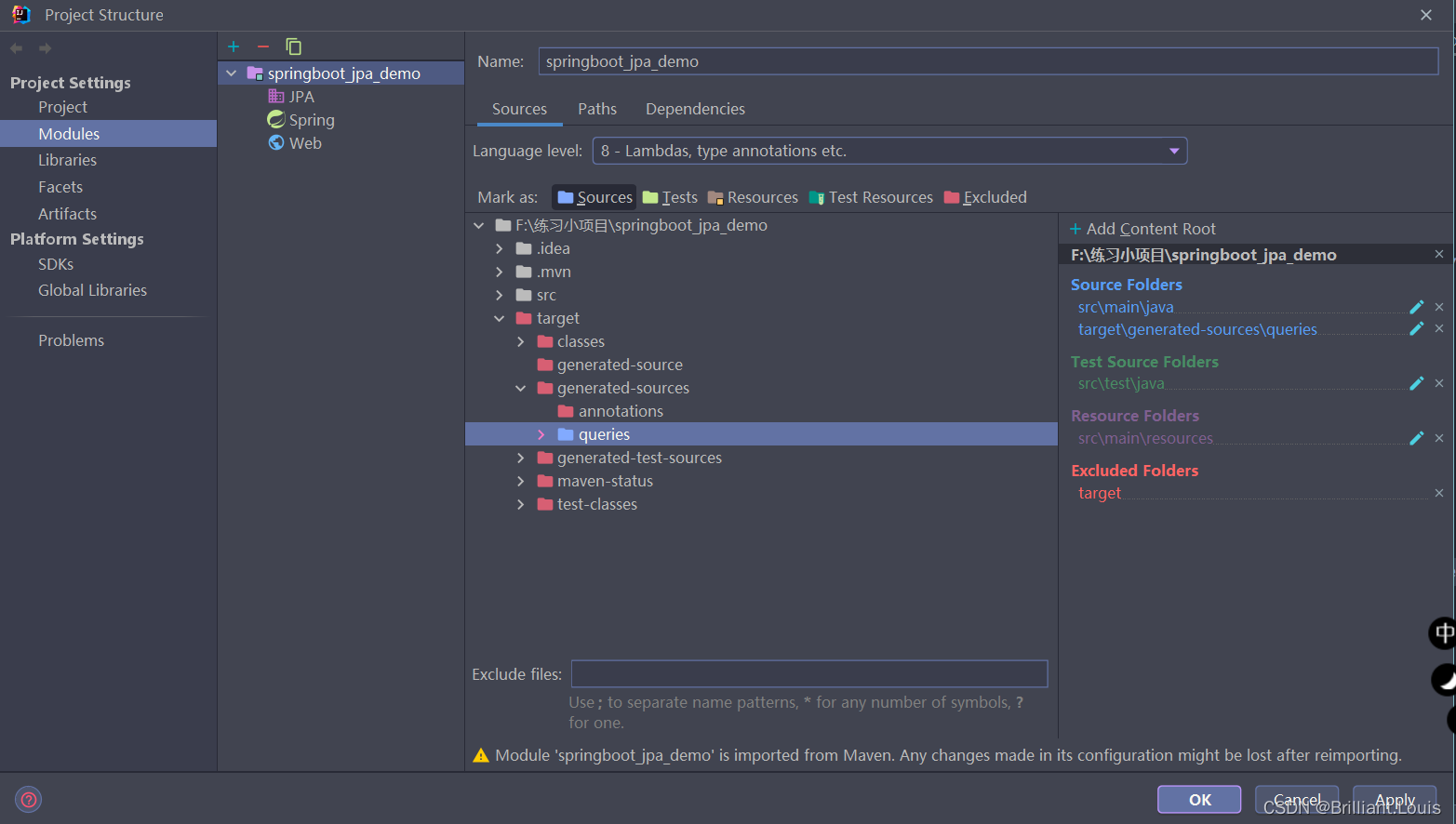Viewport: 1456px width, 824px height.
Task: Copy the selected module icon
Action: point(293,47)
